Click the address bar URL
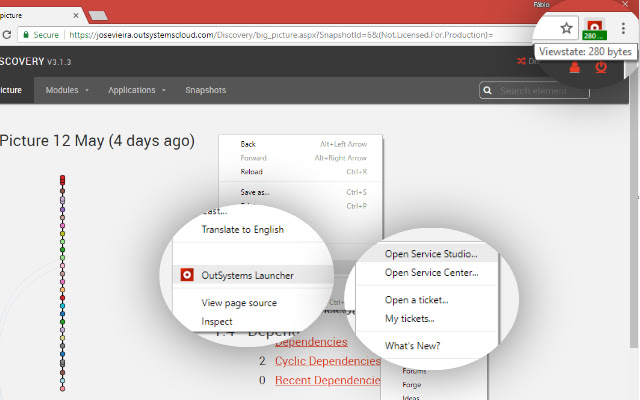 click(x=281, y=35)
